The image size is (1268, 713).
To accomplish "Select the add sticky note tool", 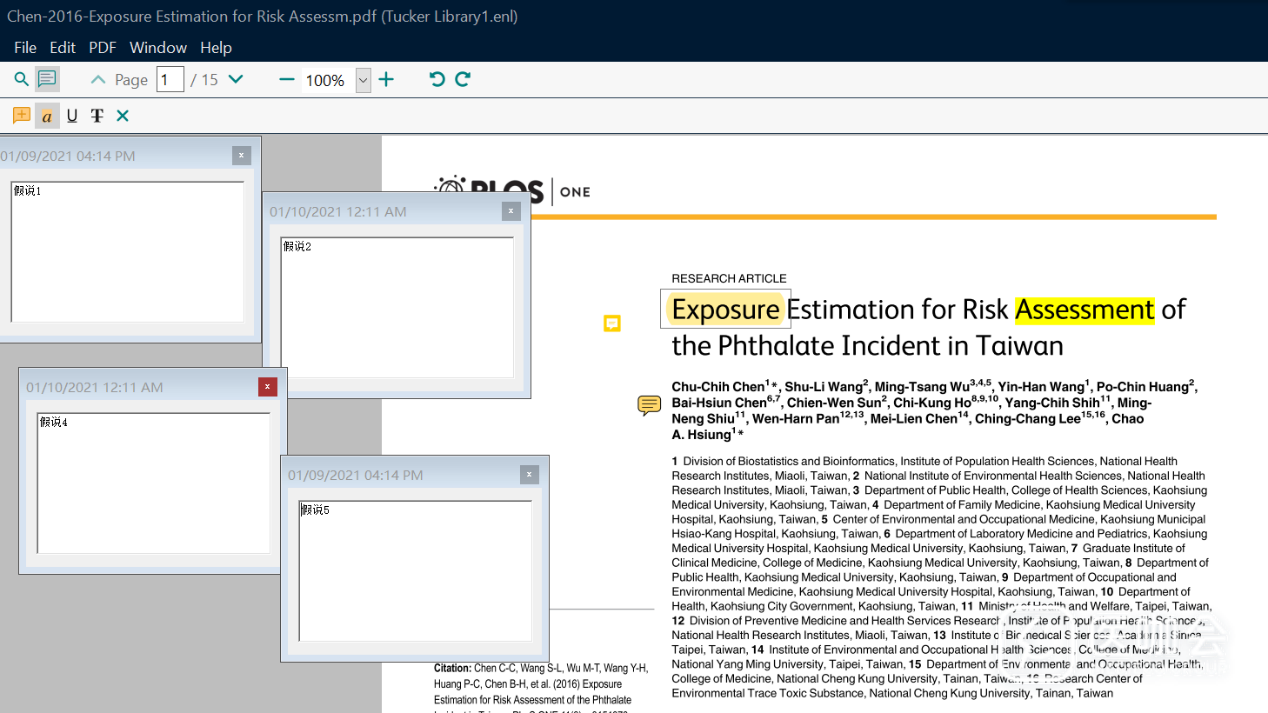I will (x=21, y=116).
